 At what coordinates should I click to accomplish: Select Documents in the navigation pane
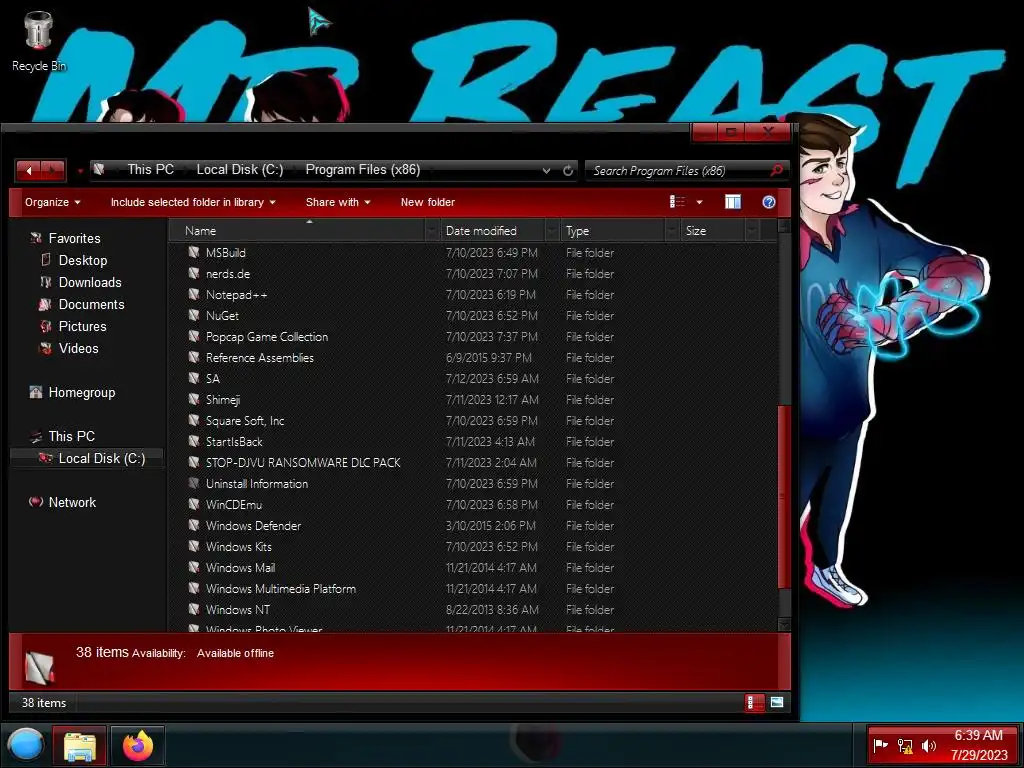(x=91, y=304)
